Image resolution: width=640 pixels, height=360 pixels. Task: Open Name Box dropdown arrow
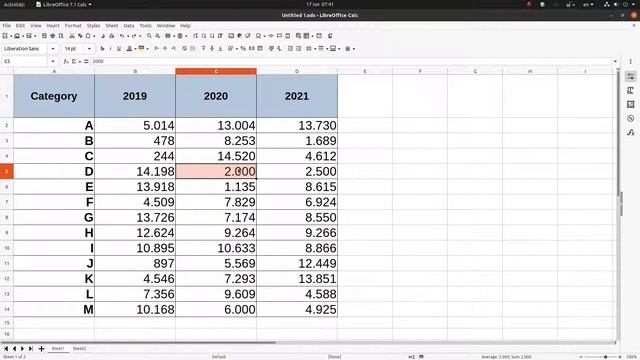tap(53, 61)
